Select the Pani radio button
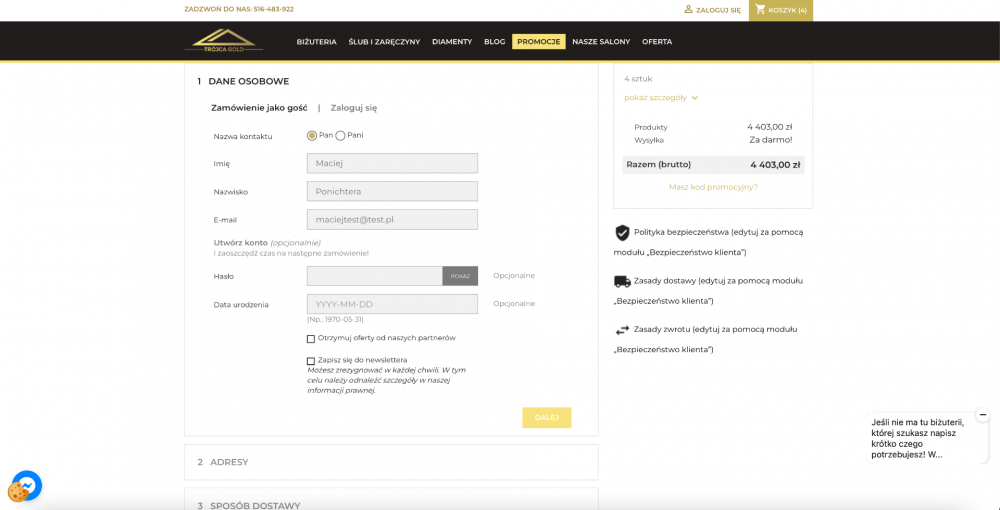 coord(340,136)
